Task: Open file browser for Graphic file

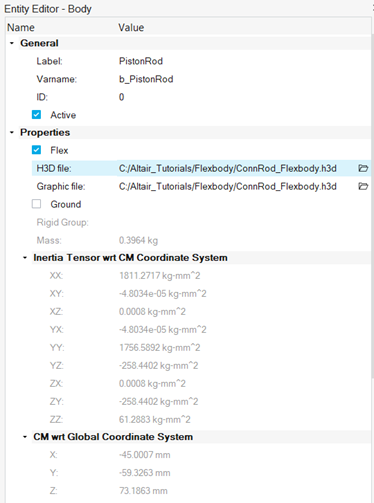Action: (363, 186)
